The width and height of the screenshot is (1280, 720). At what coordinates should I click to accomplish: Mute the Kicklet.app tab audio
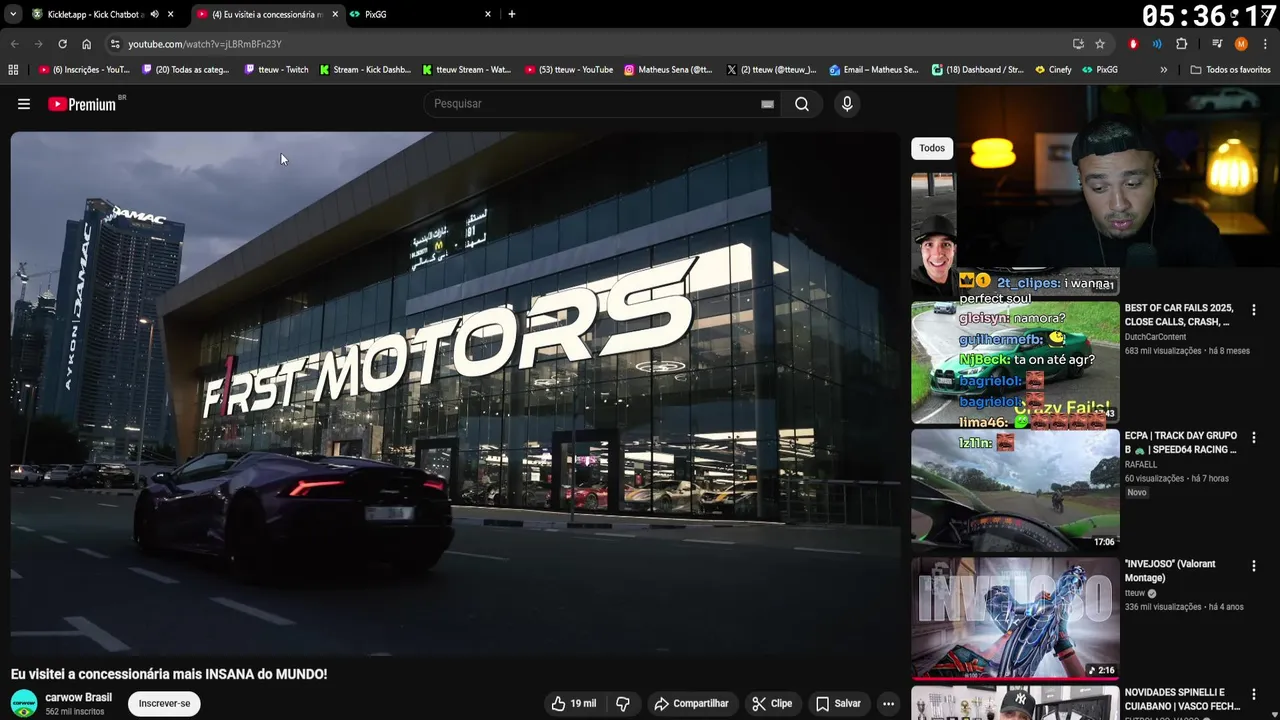[x=154, y=14]
